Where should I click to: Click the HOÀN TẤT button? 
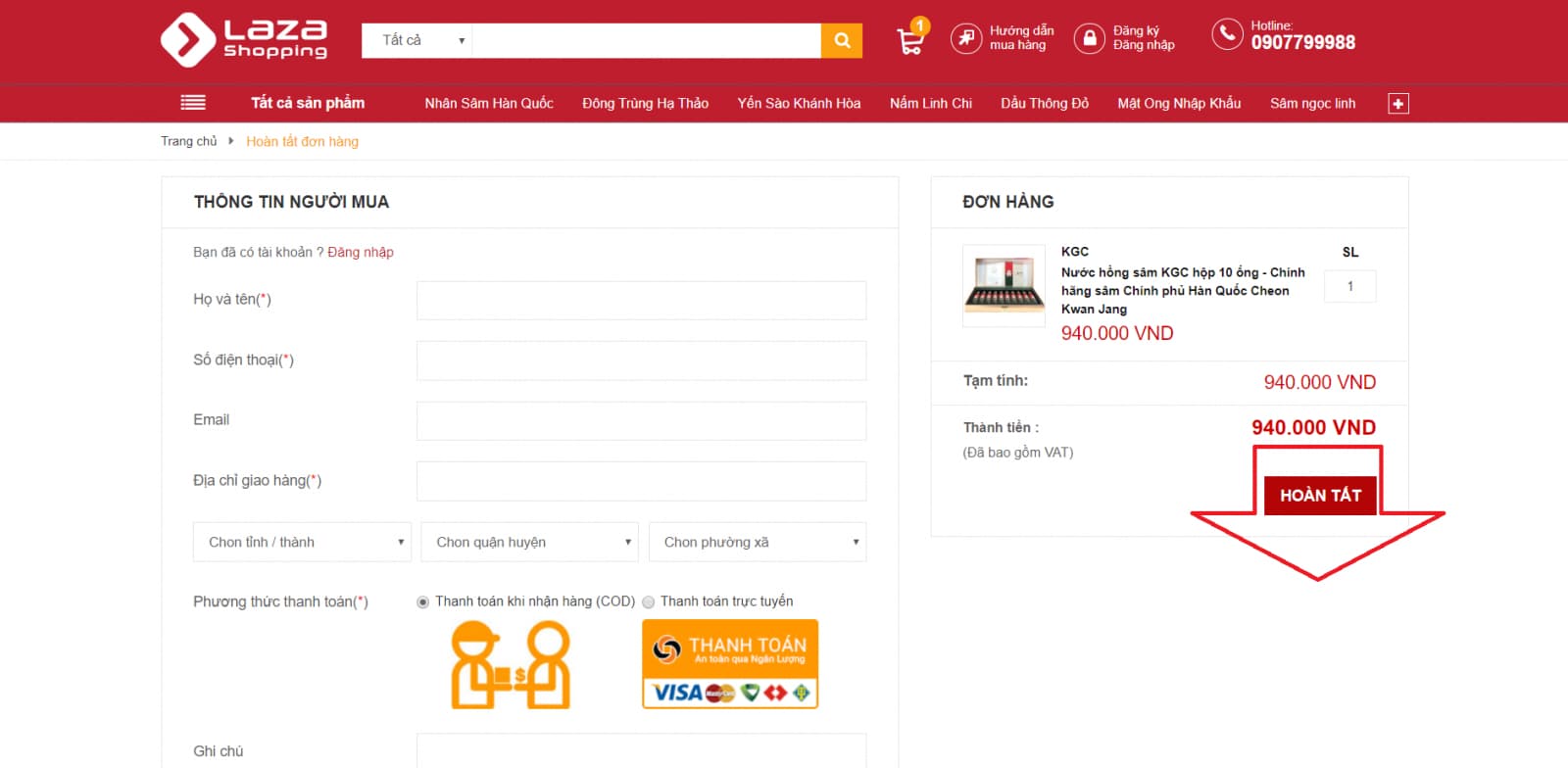[1319, 496]
